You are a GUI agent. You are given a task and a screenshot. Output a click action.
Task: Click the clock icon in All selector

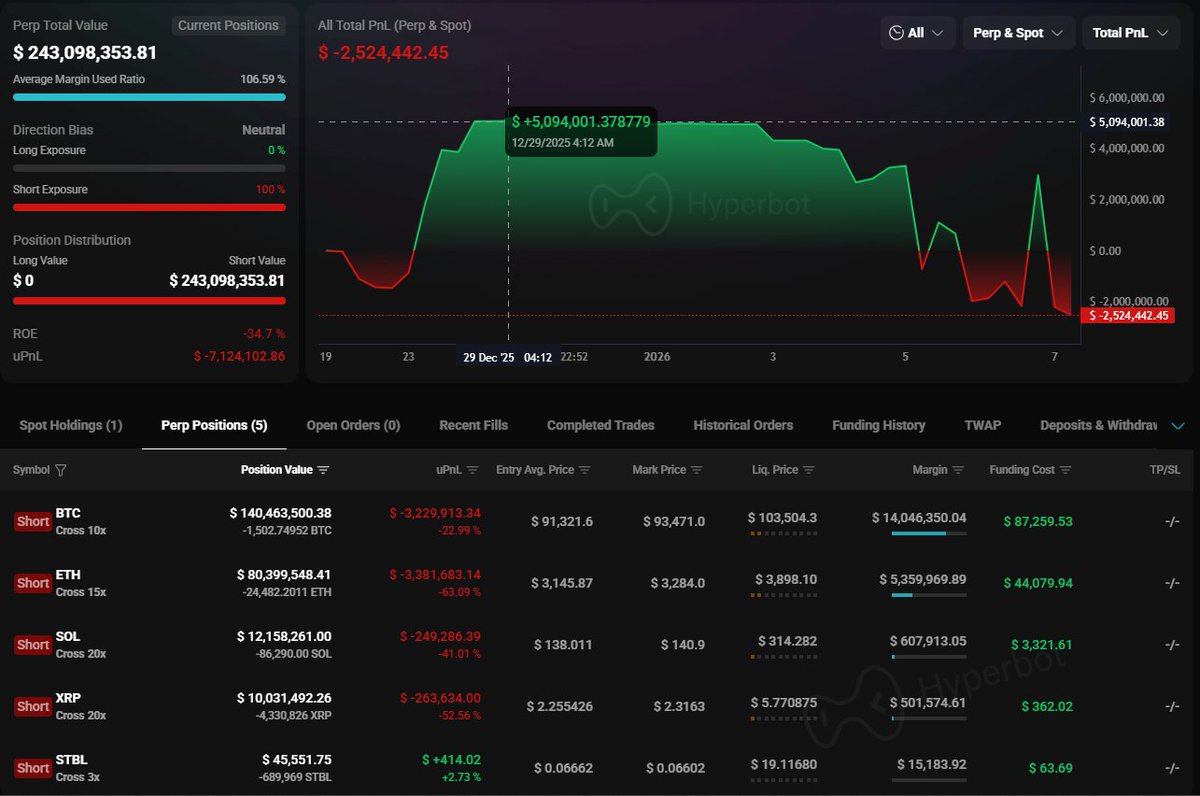coord(896,33)
